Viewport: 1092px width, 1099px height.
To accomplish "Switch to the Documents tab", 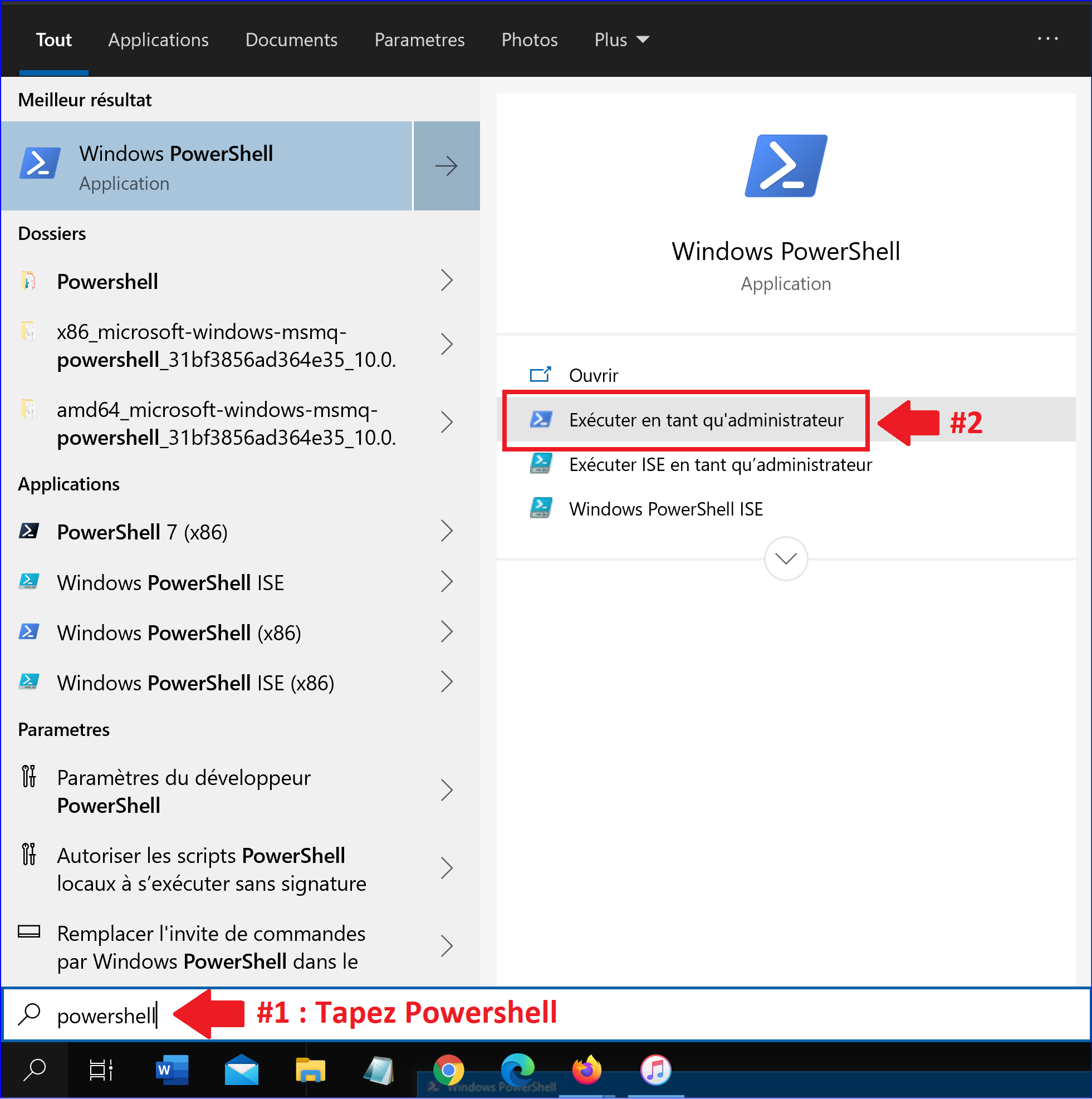I will click(291, 40).
